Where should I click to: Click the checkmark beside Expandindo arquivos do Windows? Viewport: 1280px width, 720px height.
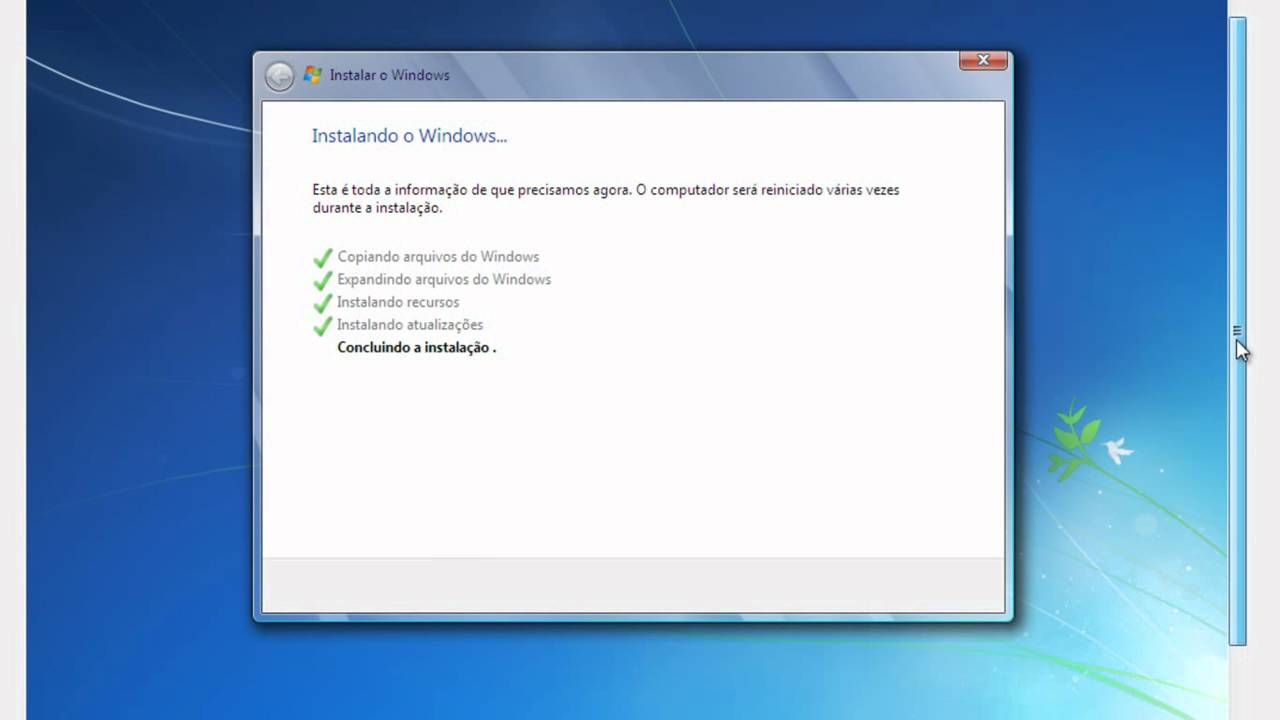tap(322, 280)
